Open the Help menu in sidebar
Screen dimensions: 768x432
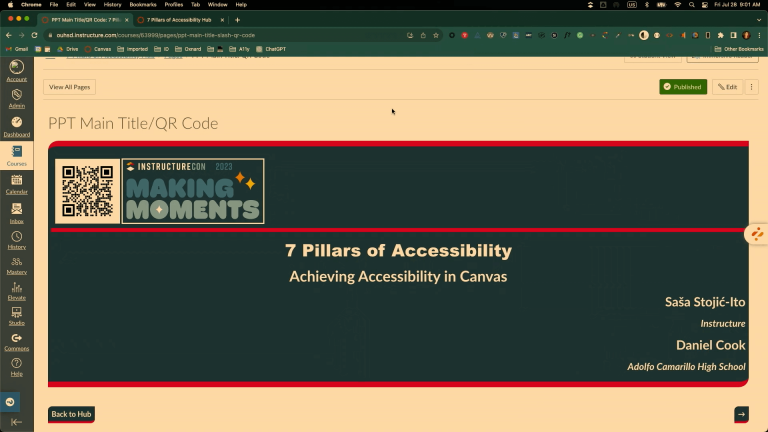[17, 367]
